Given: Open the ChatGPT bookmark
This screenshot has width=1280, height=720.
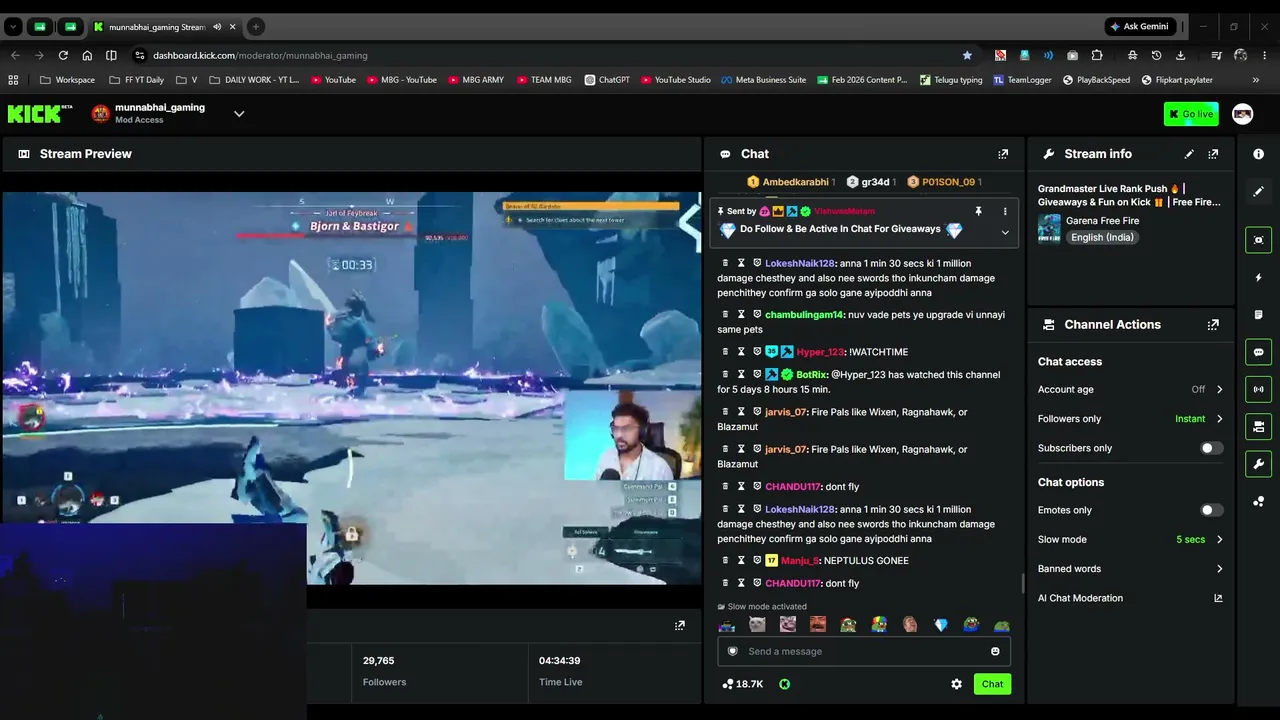Looking at the screenshot, I should coord(607,80).
